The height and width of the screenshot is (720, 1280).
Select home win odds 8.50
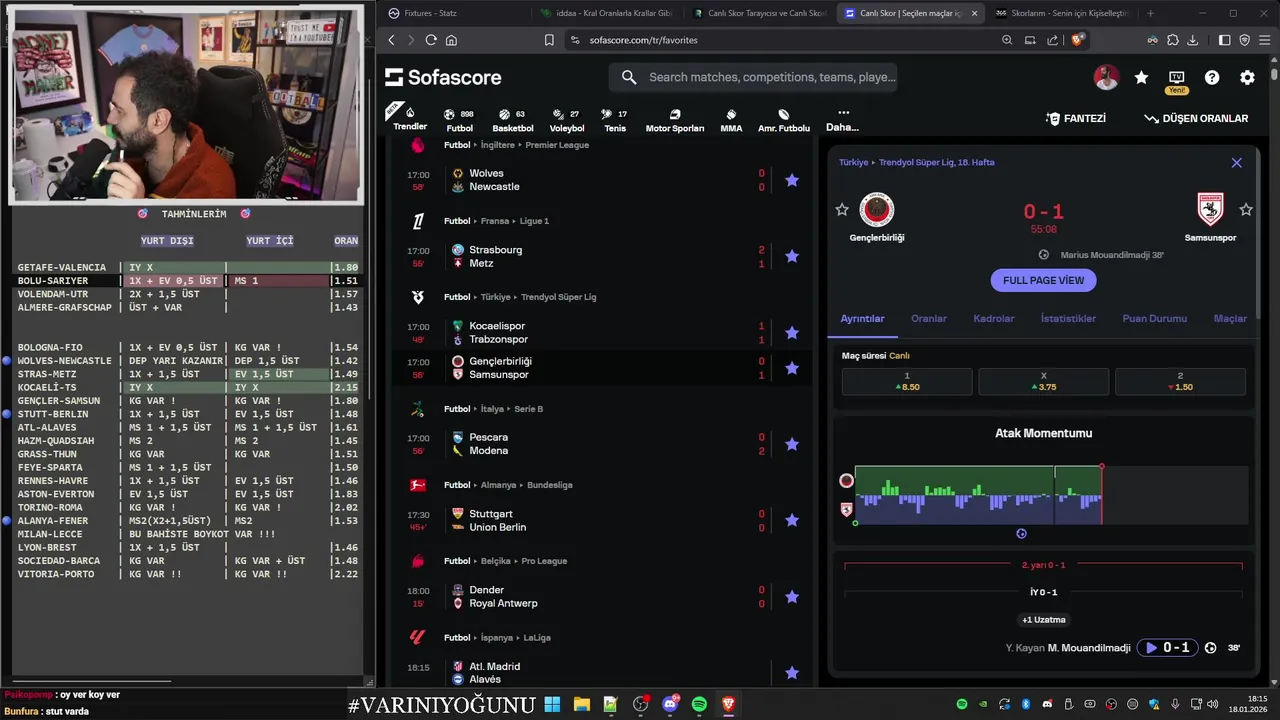click(x=907, y=382)
